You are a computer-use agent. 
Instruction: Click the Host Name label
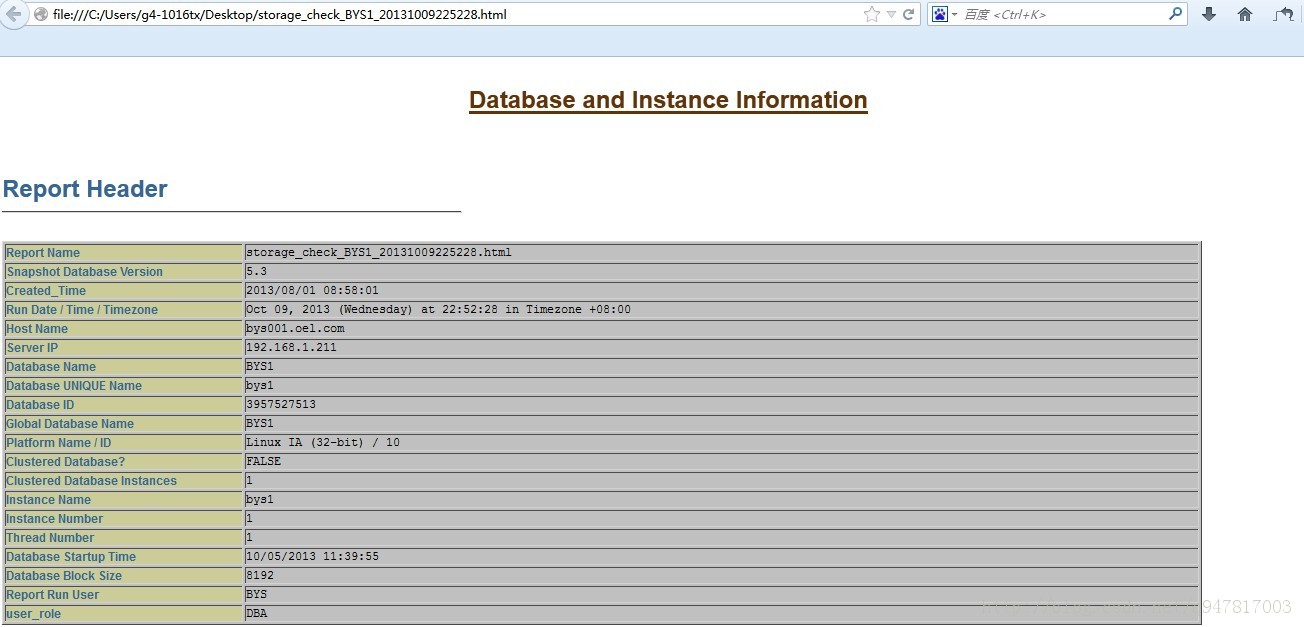37,329
